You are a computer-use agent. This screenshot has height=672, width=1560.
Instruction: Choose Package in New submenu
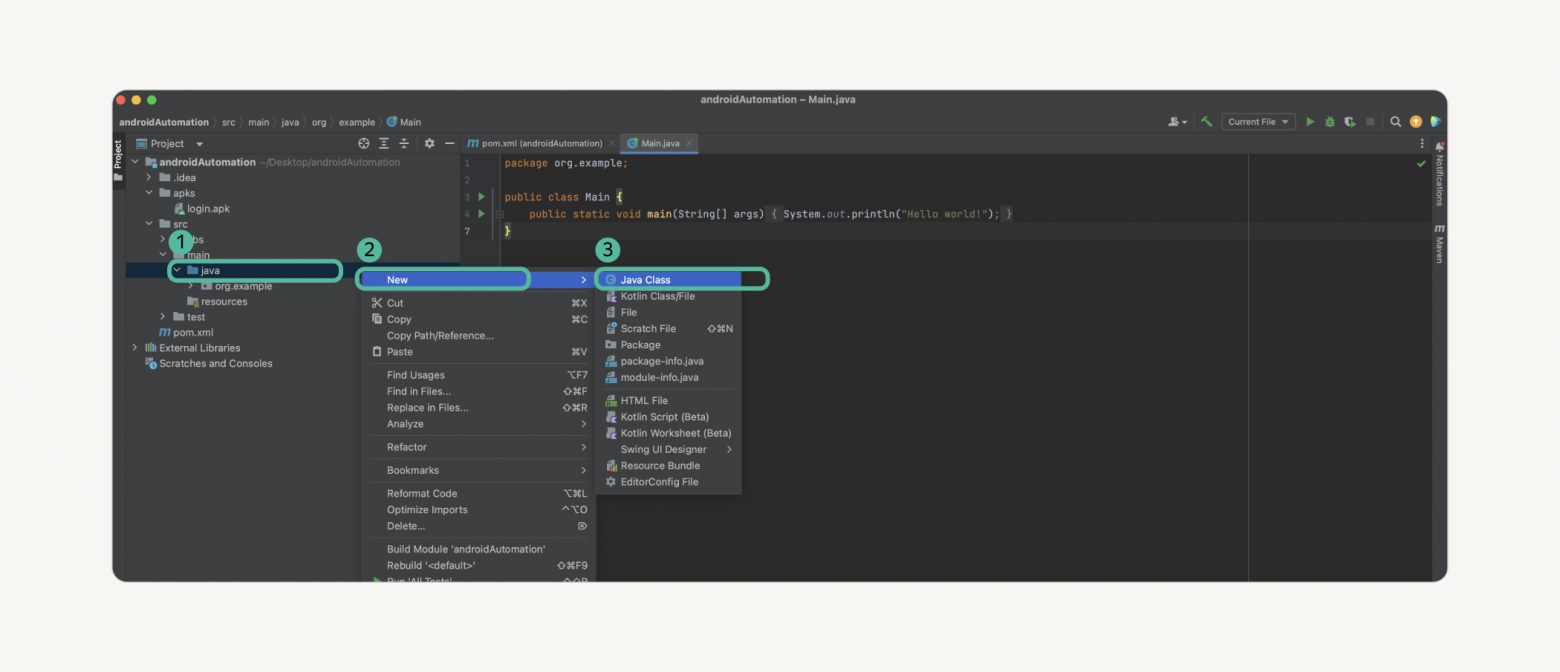click(669, 345)
